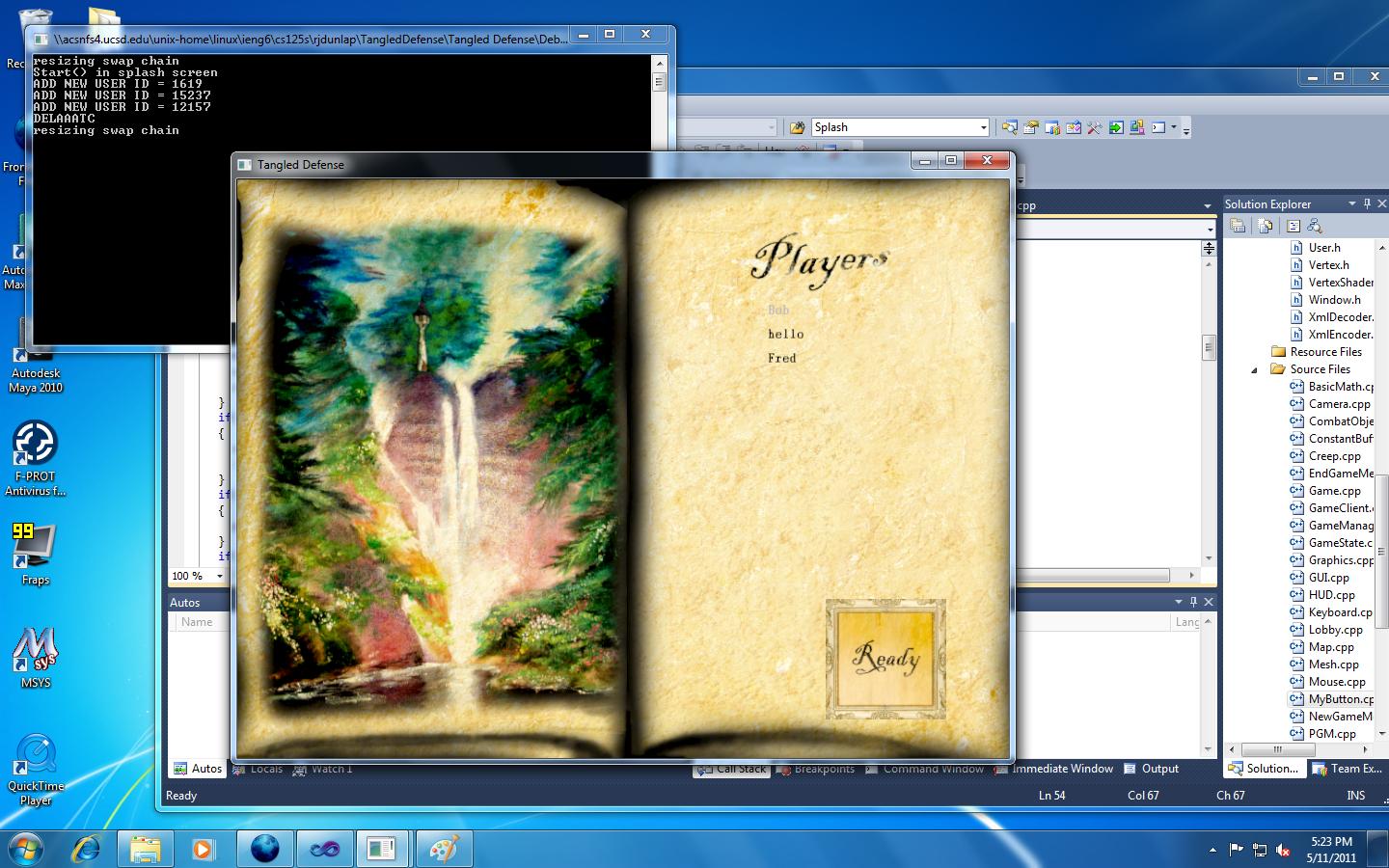Click Properties icon in Solution Explorer toolbar

pos(1238,226)
